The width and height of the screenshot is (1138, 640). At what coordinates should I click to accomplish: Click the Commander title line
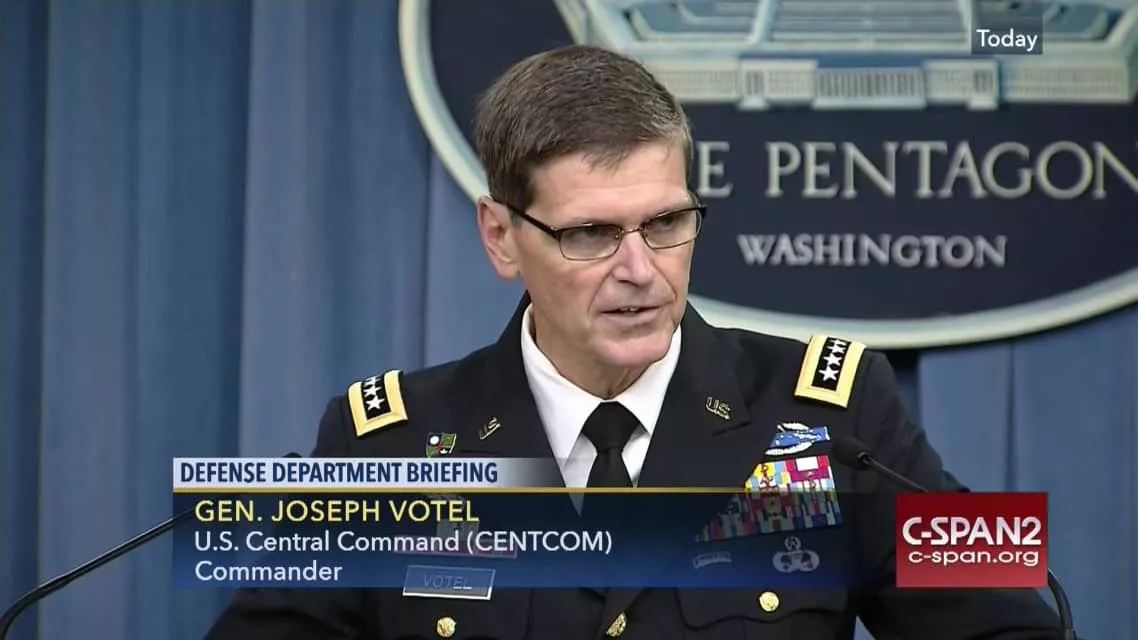(268, 572)
